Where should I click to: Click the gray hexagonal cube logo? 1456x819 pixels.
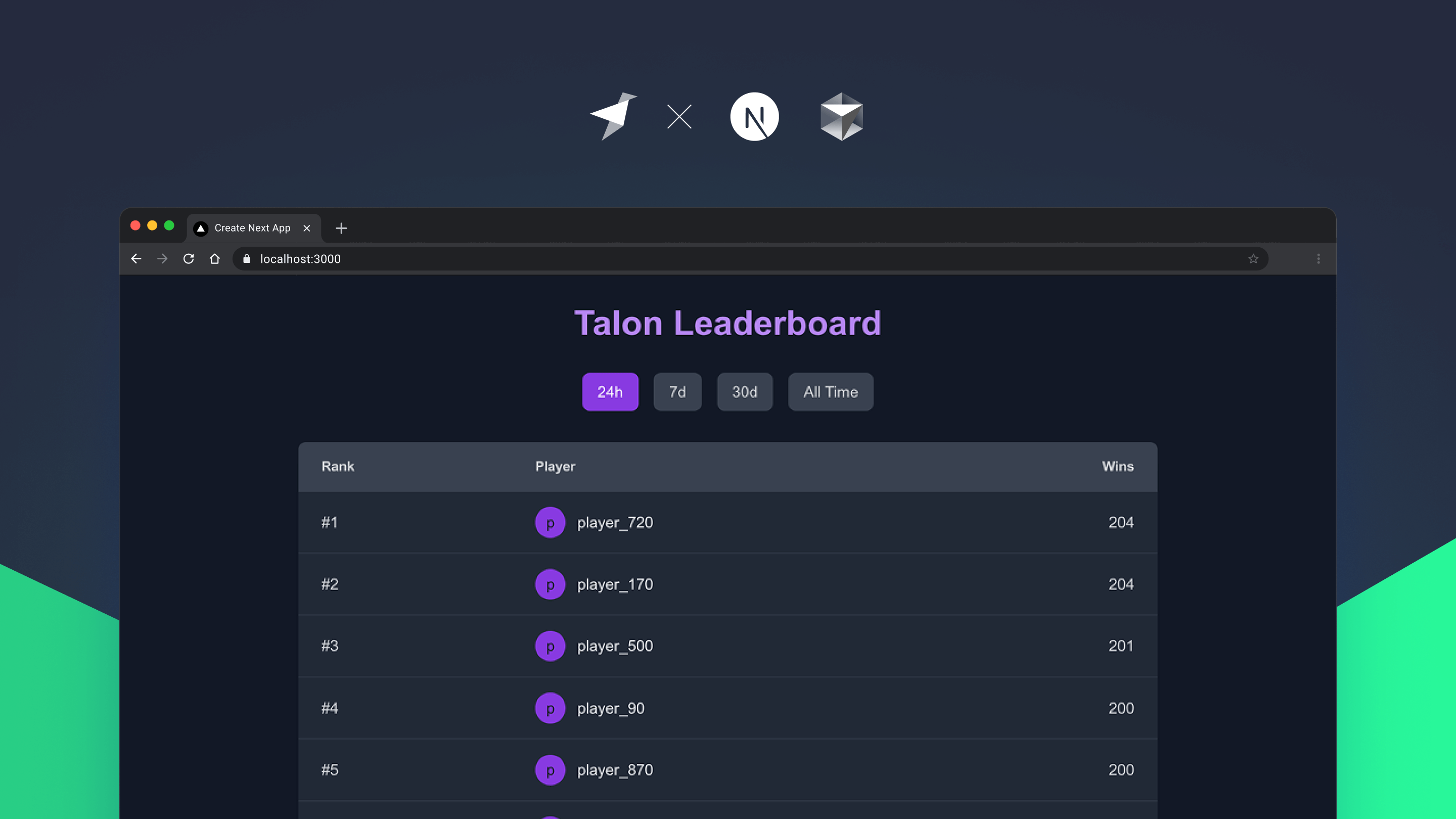[841, 117]
